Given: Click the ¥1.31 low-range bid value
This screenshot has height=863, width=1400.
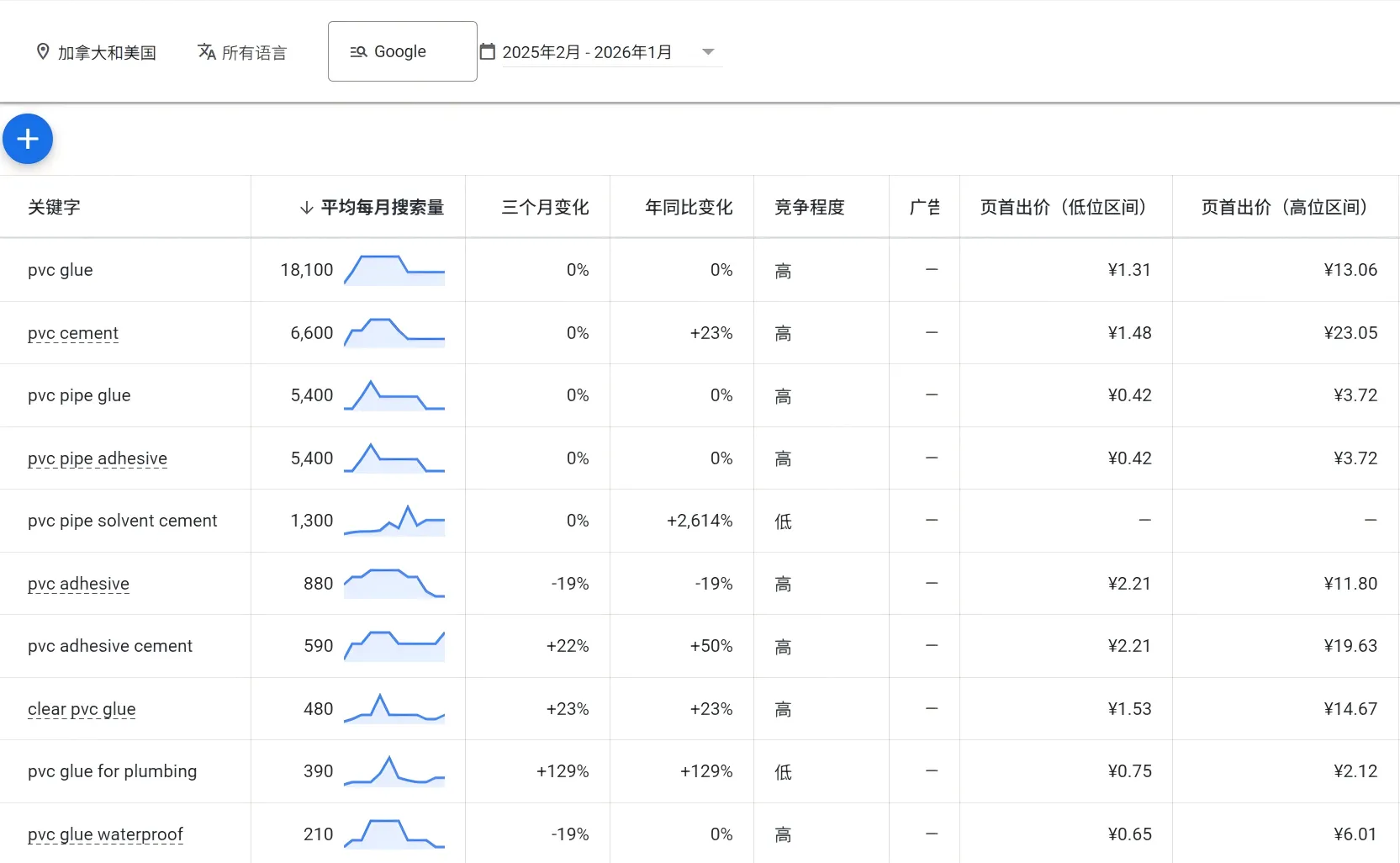Looking at the screenshot, I should click(1129, 270).
